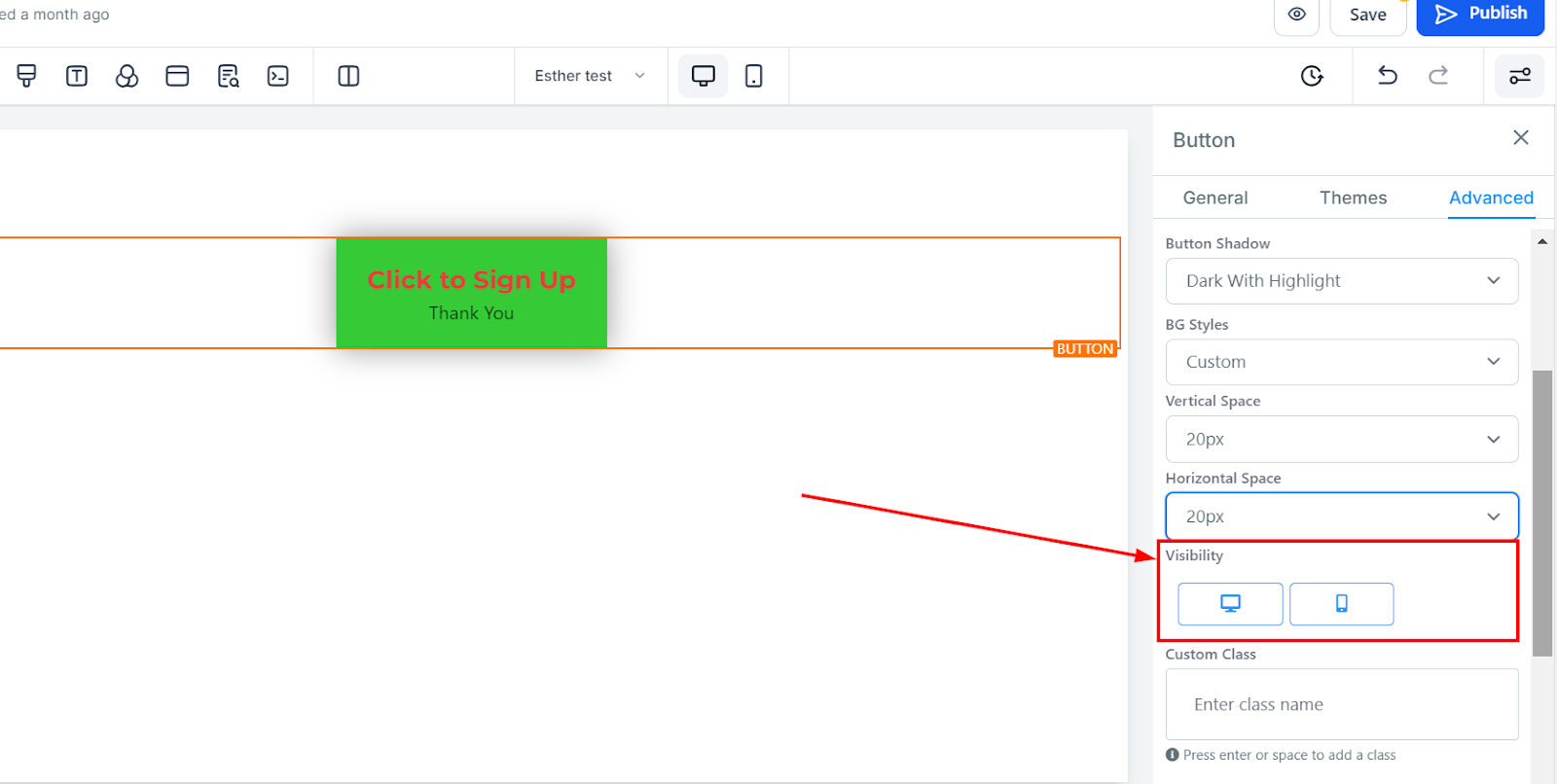Open the custom code terminal icon
The image size is (1557, 784).
pos(278,76)
